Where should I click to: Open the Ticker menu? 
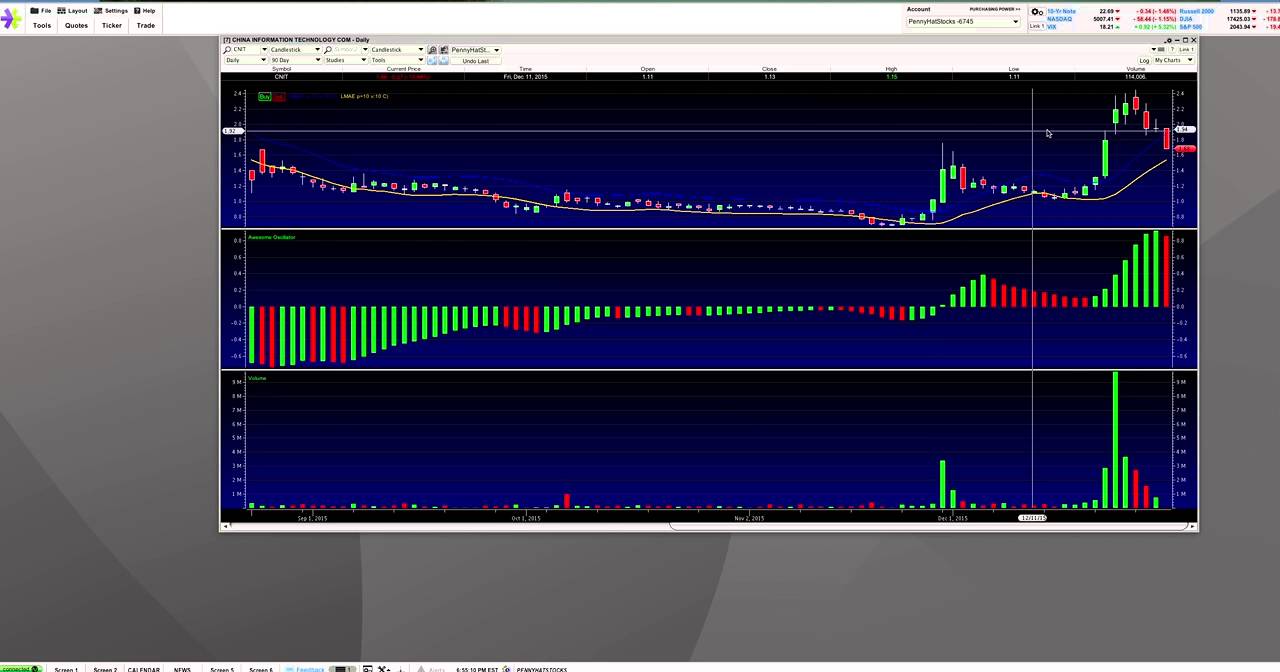(x=112, y=25)
